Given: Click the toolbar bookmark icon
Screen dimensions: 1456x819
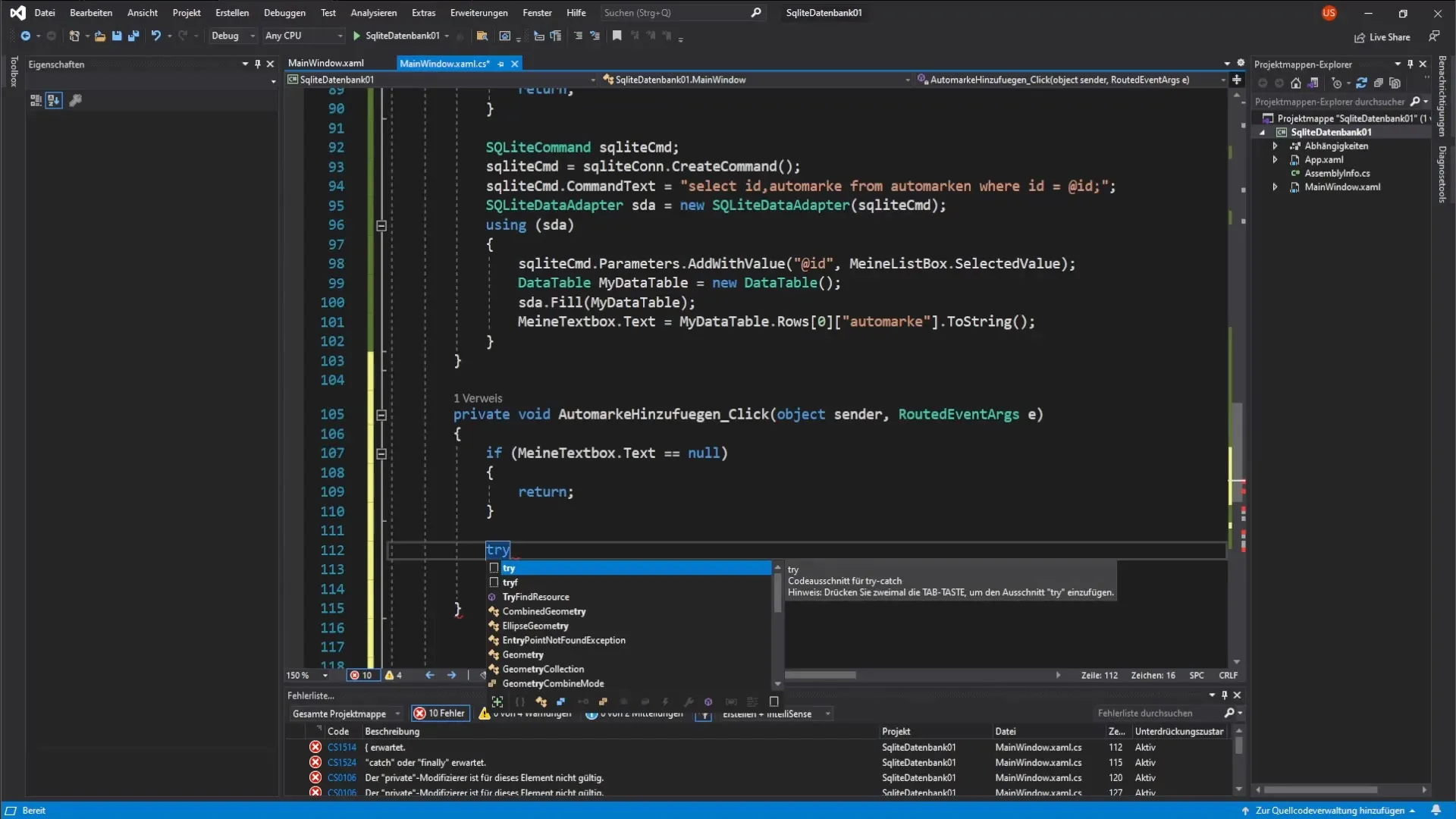Looking at the screenshot, I should (617, 36).
